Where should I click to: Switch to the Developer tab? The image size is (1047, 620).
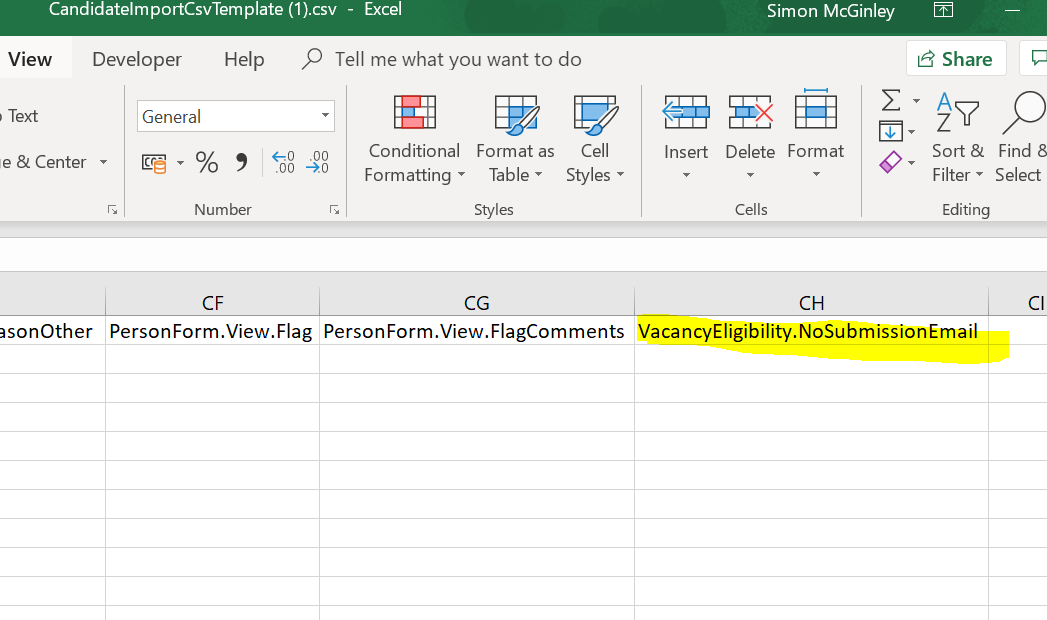(x=137, y=59)
